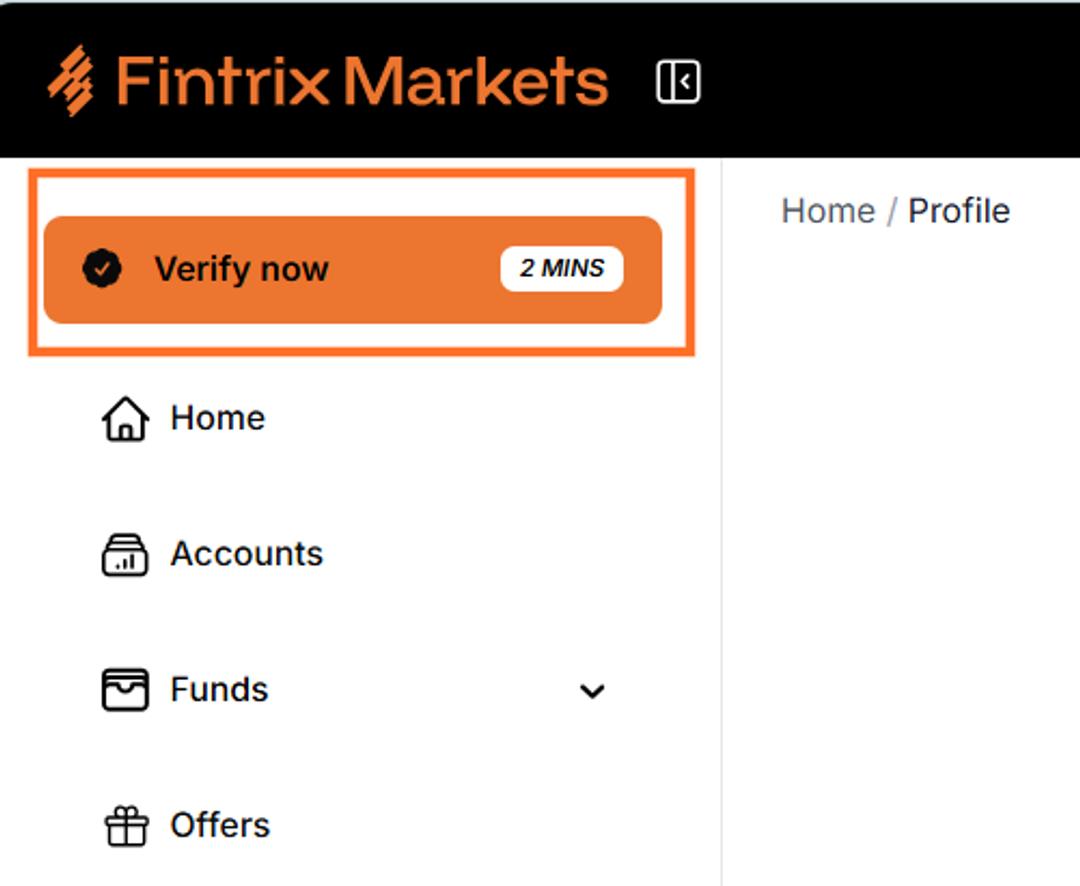1080x886 pixels.
Task: Click the verified badge check icon
Action: click(x=102, y=269)
